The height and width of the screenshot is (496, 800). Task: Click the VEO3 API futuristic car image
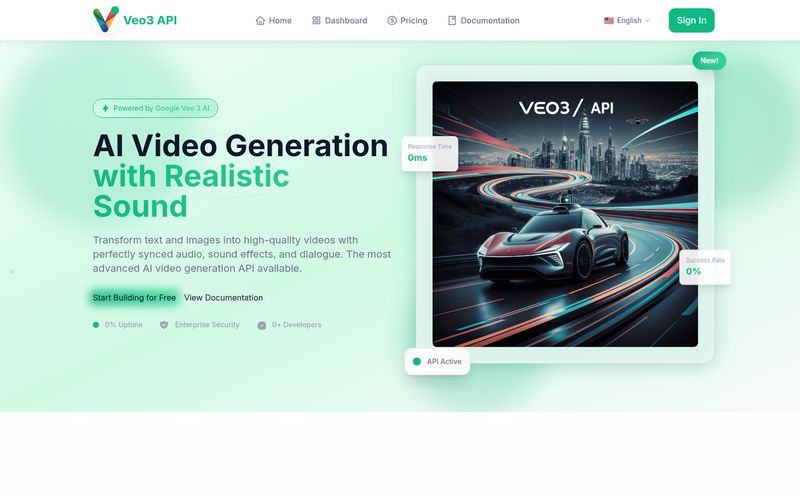click(565, 214)
